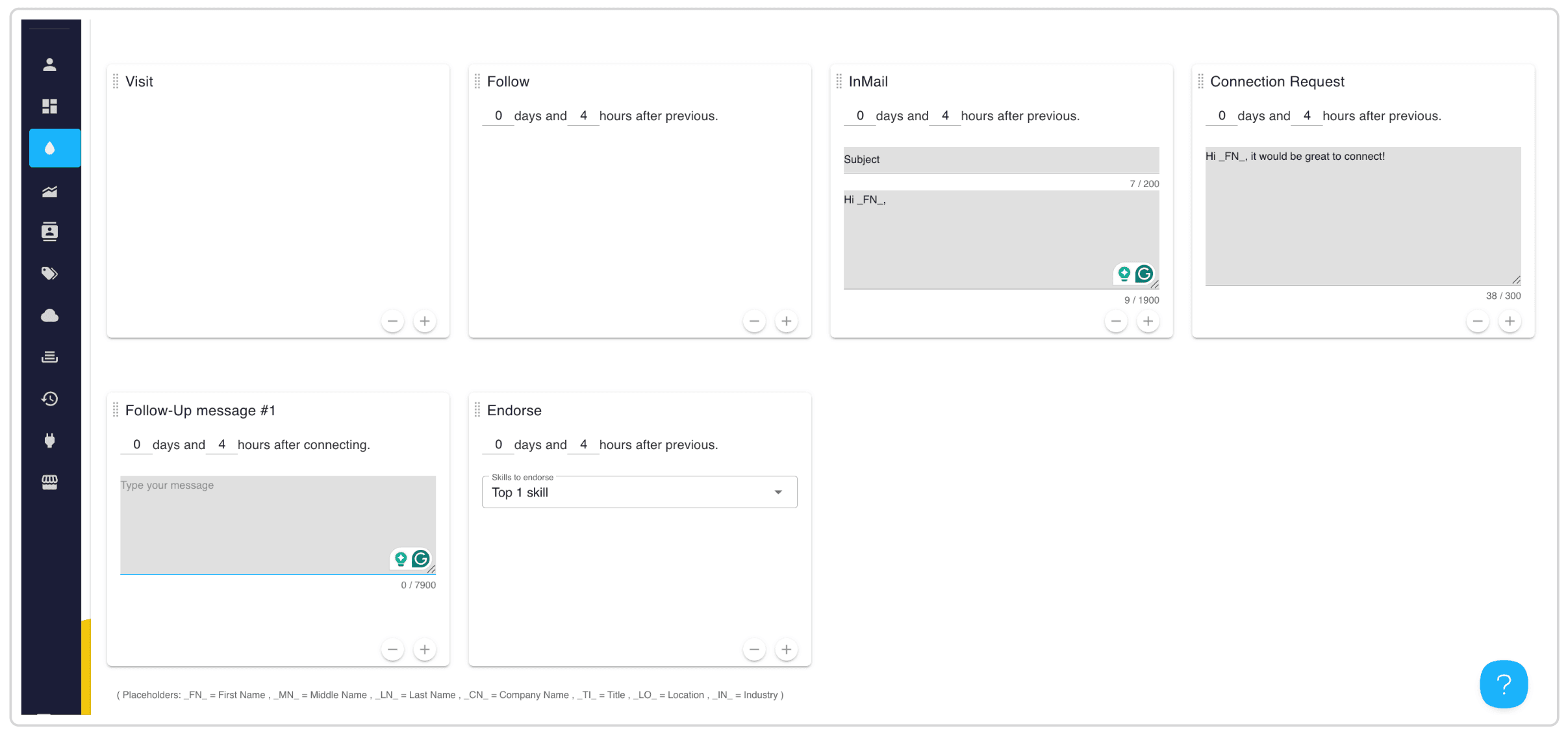Click the cloud icon in sidebar
Image resolution: width=1568 pixels, height=737 pixels.
[x=50, y=316]
